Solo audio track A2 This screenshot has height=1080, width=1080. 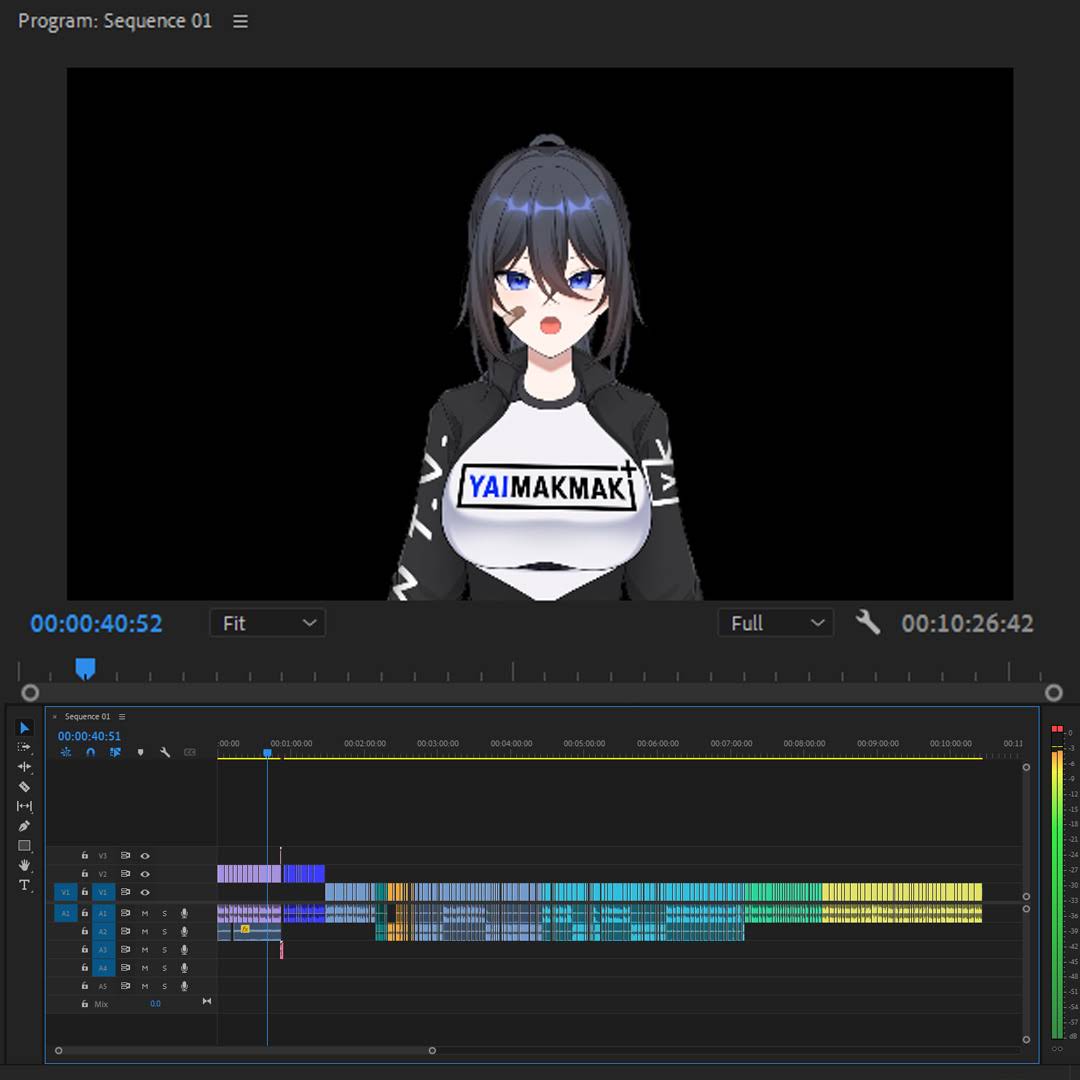coord(165,932)
